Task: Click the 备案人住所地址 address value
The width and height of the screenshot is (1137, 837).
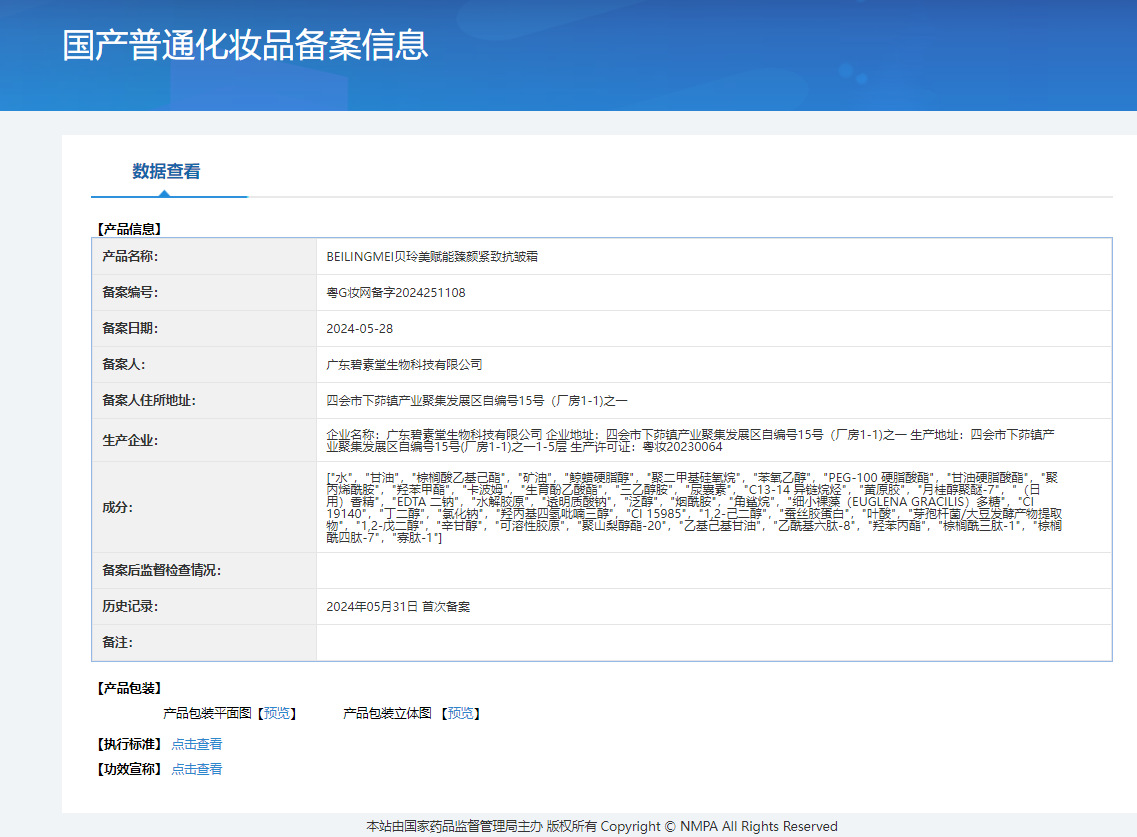Action: click(477, 401)
